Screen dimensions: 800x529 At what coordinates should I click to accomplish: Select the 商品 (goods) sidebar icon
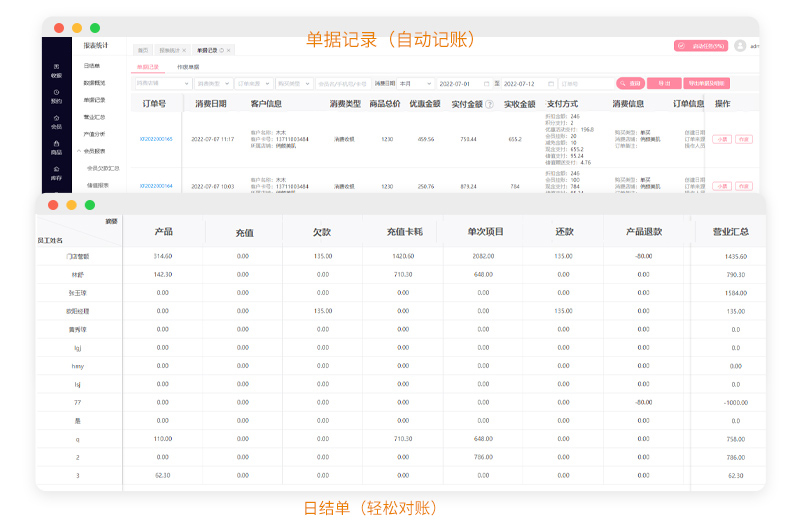(56, 148)
